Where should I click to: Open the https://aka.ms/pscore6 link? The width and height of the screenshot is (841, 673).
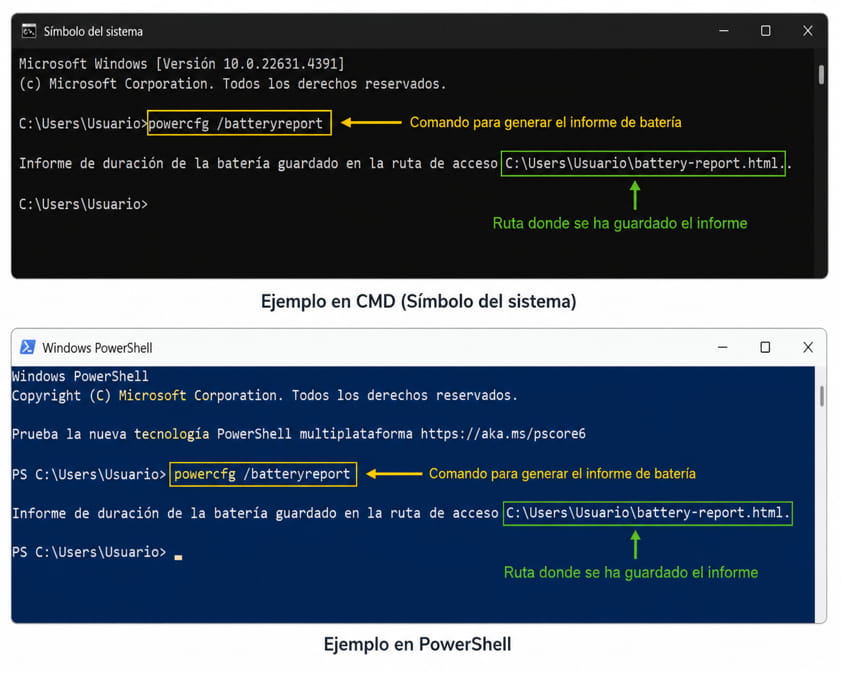click(x=503, y=433)
